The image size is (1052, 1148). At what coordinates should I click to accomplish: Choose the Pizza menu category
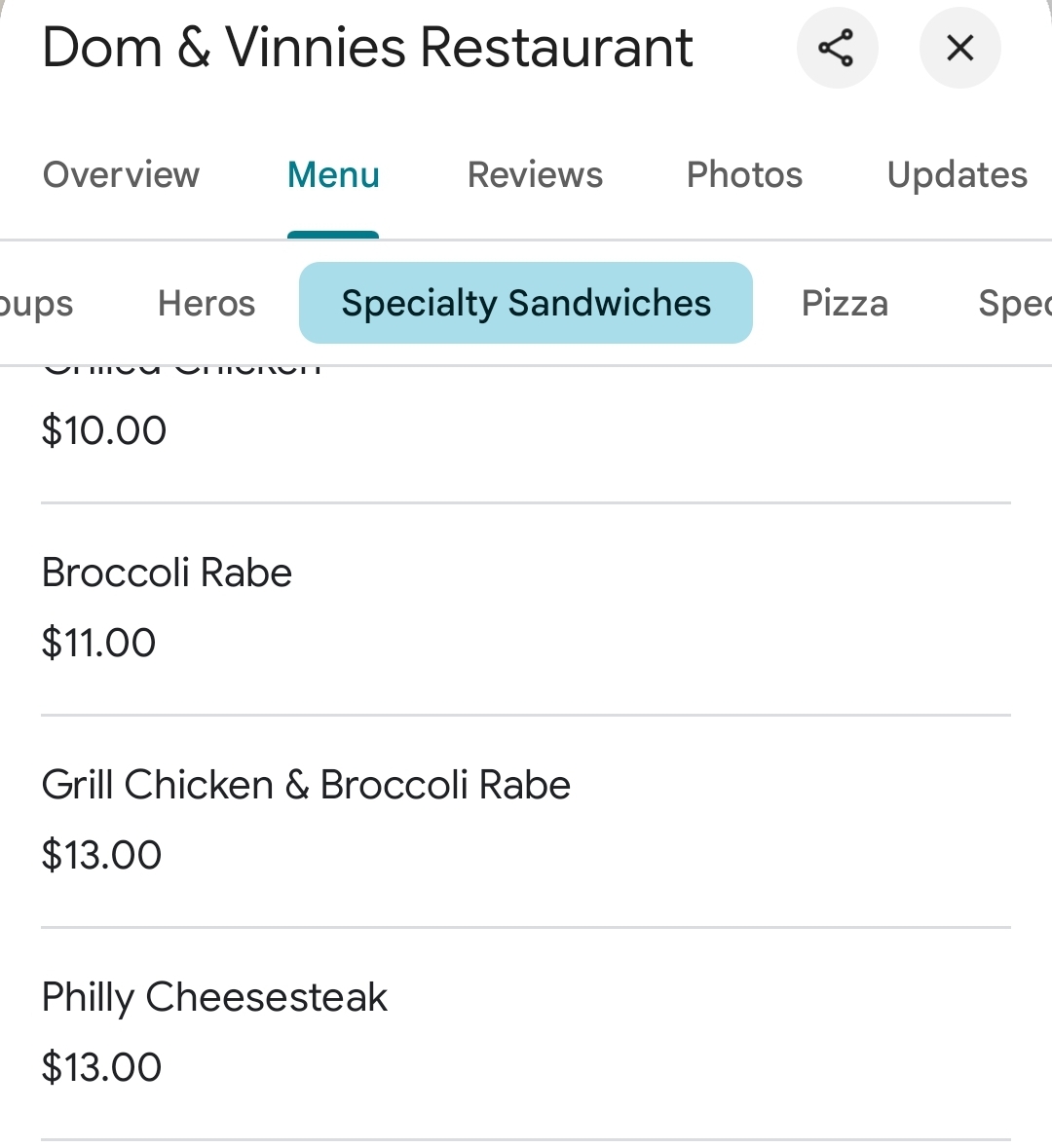[x=845, y=304]
